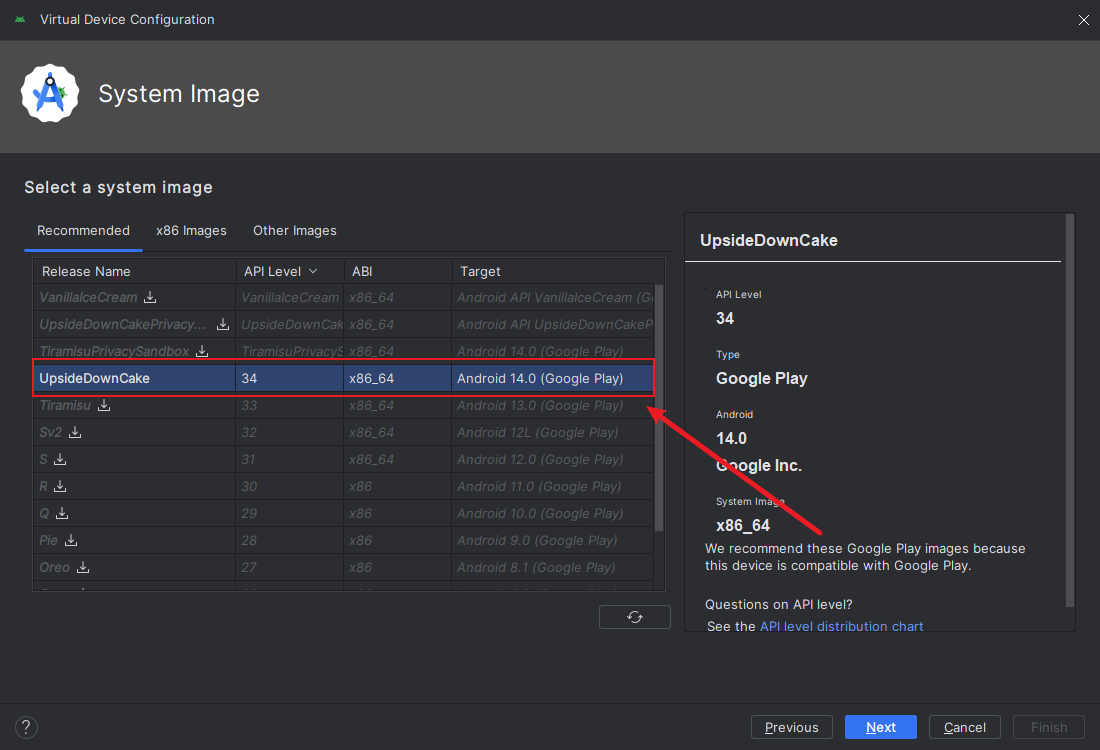Download the Q system image
1100x750 pixels.
coord(62,513)
